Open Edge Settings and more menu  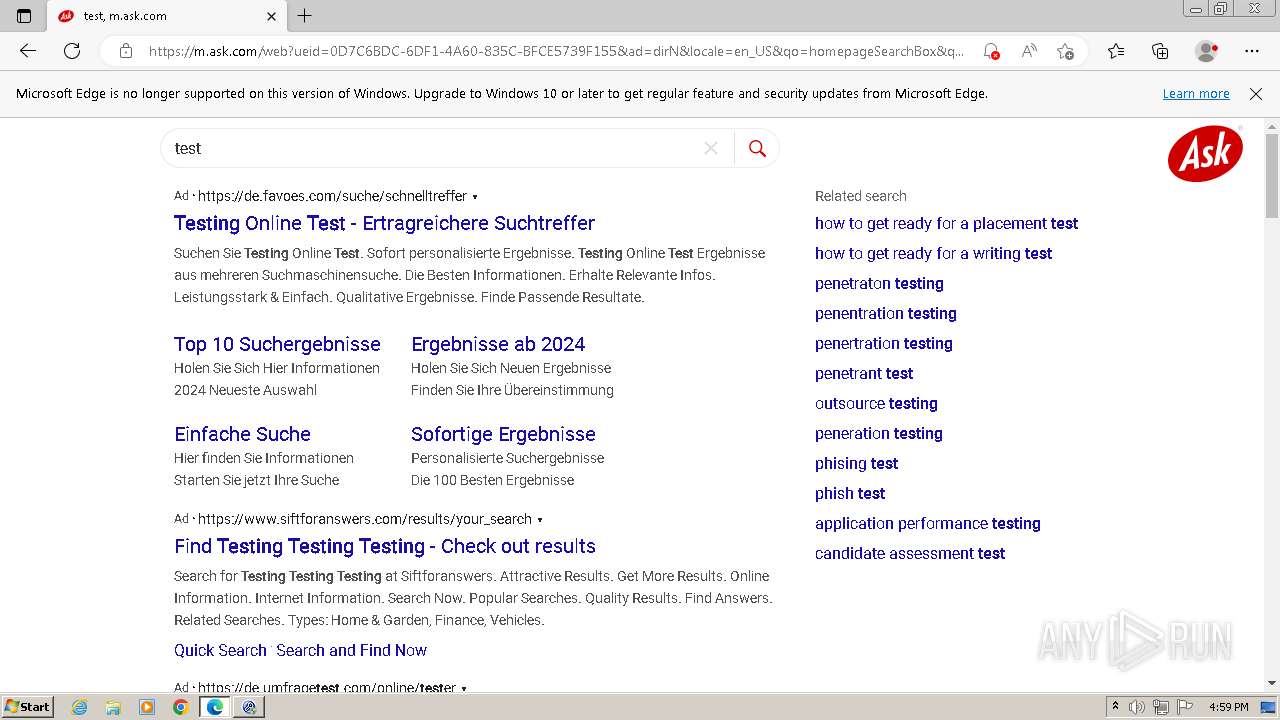pyautogui.click(x=1252, y=51)
